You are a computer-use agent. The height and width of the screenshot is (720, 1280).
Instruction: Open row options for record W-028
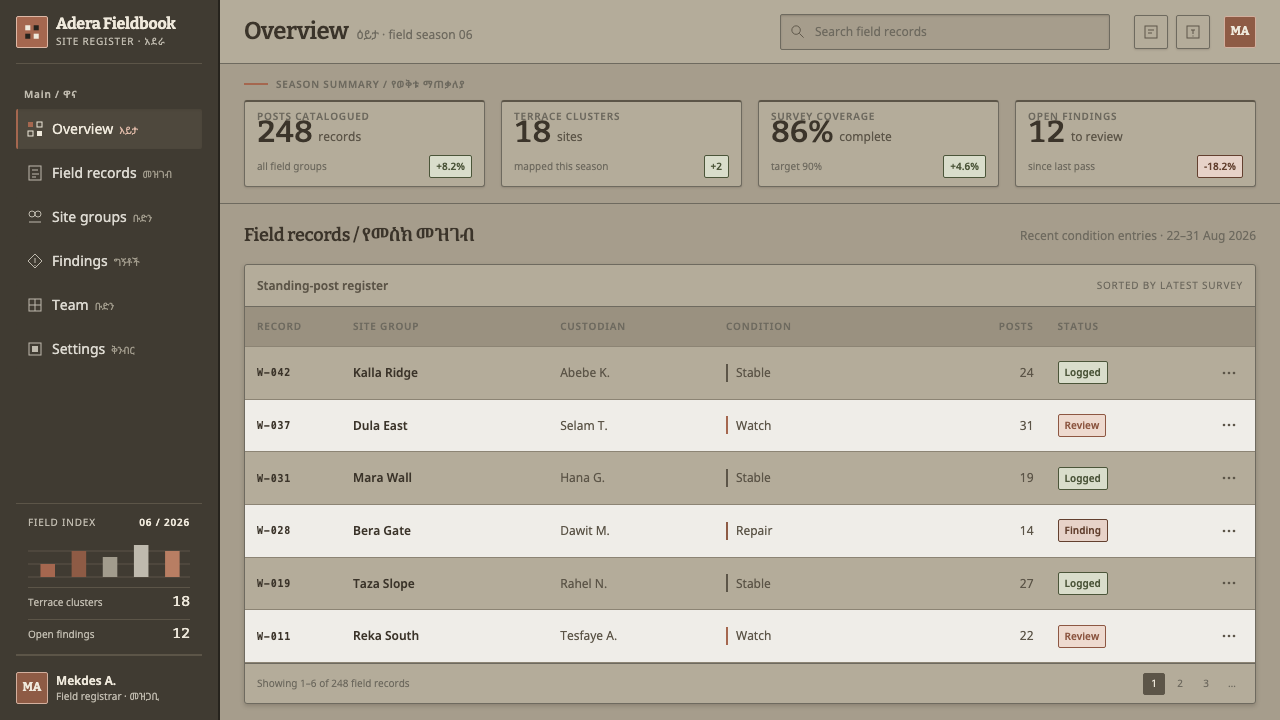[x=1229, y=531]
